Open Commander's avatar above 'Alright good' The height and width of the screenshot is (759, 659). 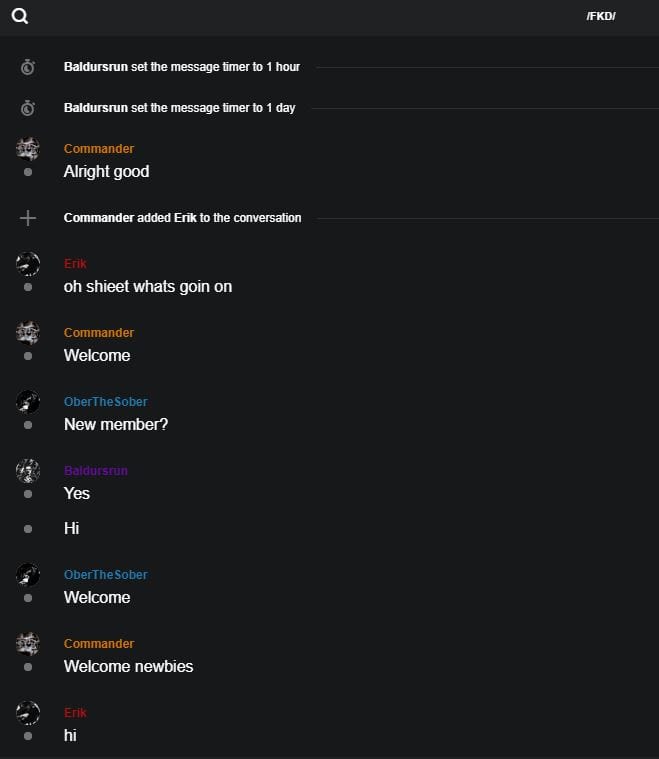28,149
